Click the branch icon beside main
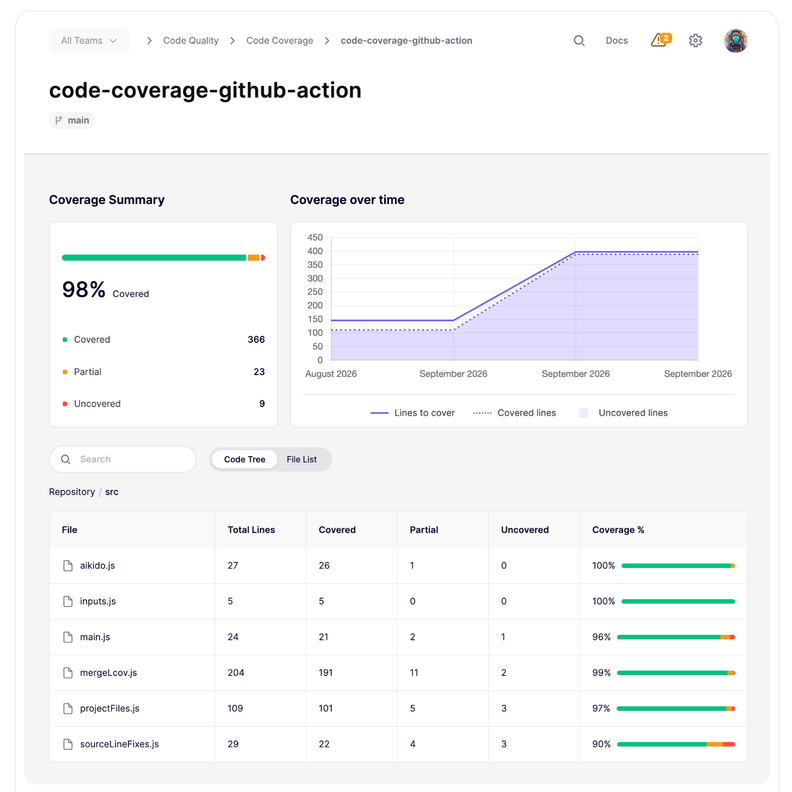 [x=59, y=120]
